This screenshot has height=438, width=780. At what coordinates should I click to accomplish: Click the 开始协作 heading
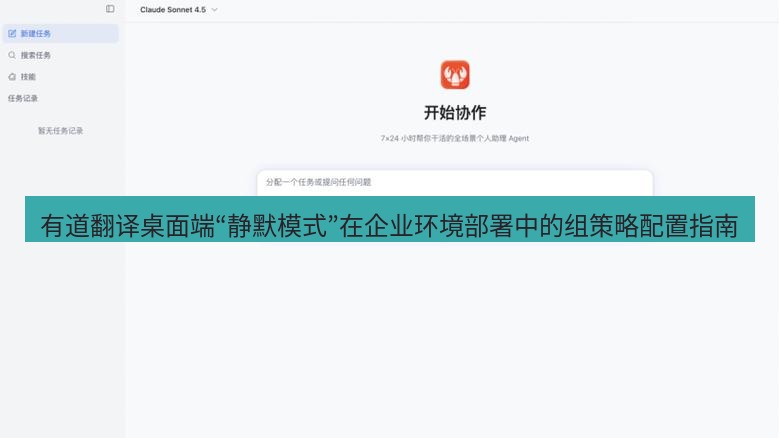point(455,112)
